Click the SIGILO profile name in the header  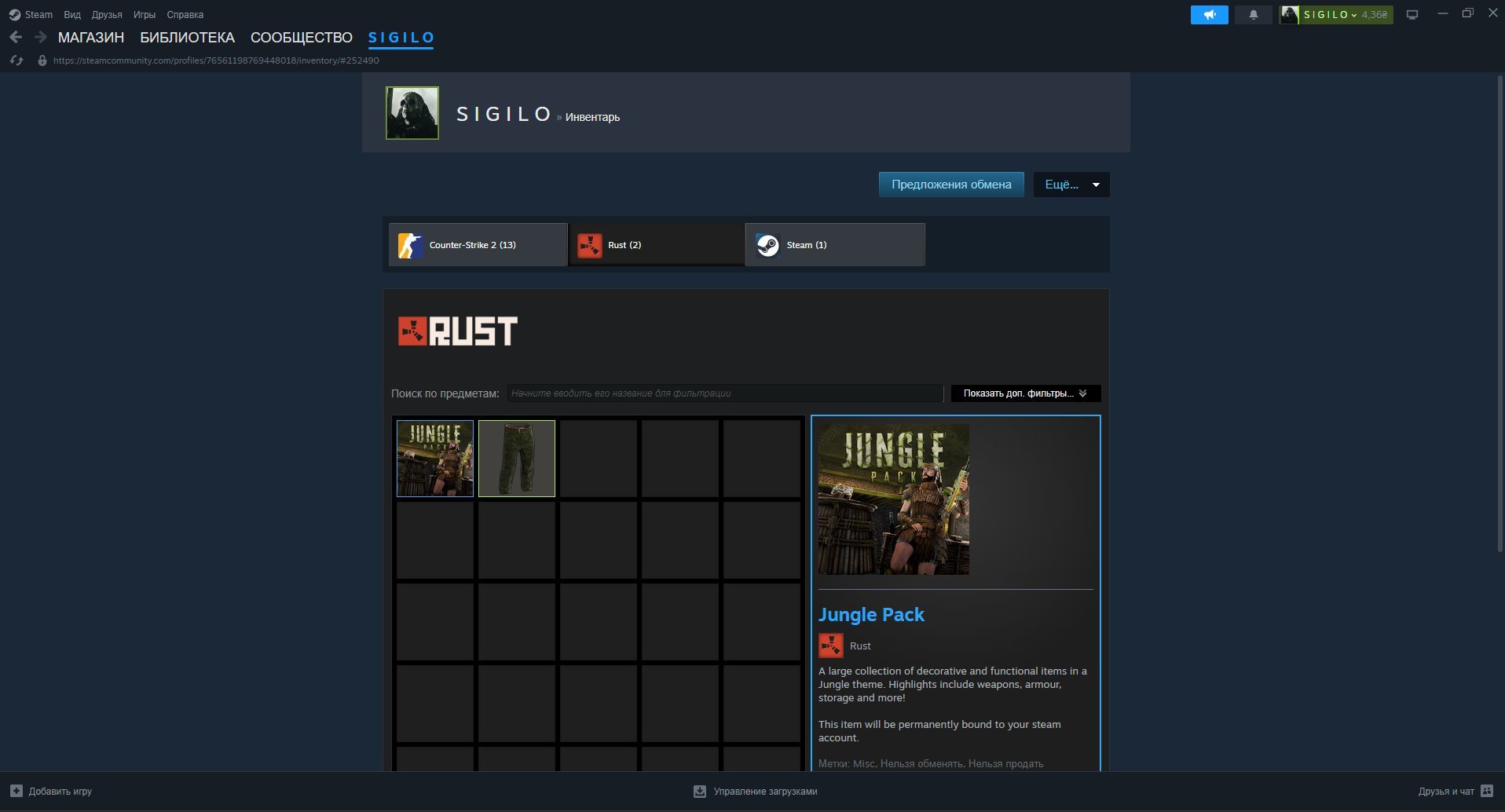click(x=503, y=115)
